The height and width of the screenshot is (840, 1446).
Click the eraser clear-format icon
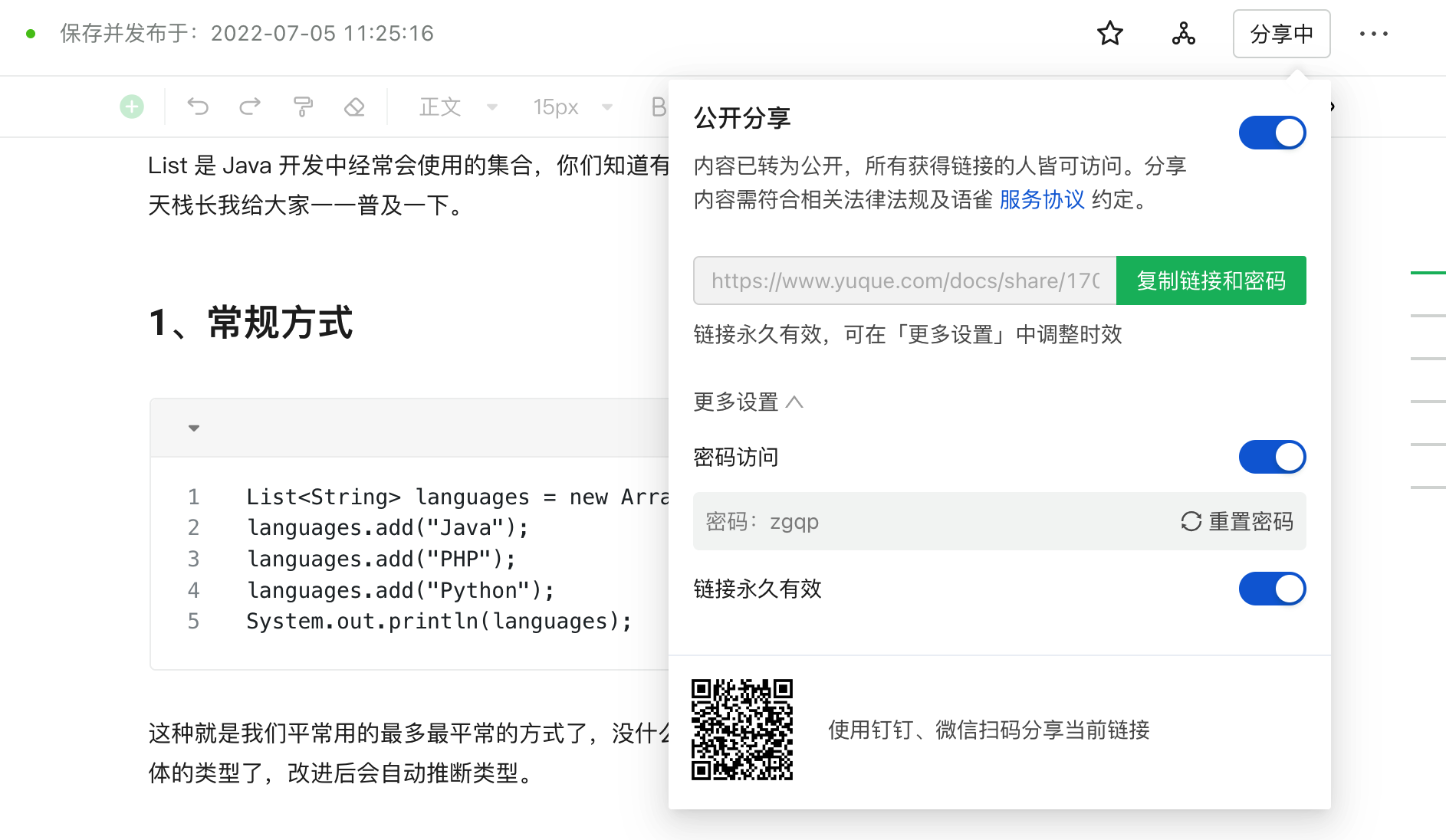pyautogui.click(x=354, y=107)
